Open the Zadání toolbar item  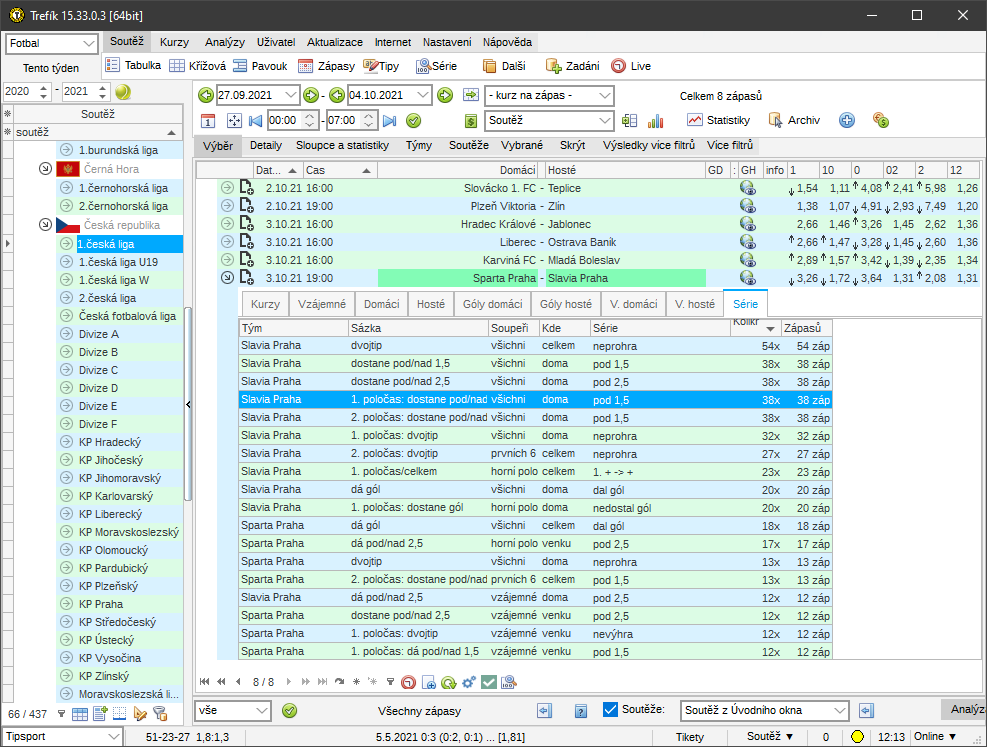pyautogui.click(x=572, y=65)
